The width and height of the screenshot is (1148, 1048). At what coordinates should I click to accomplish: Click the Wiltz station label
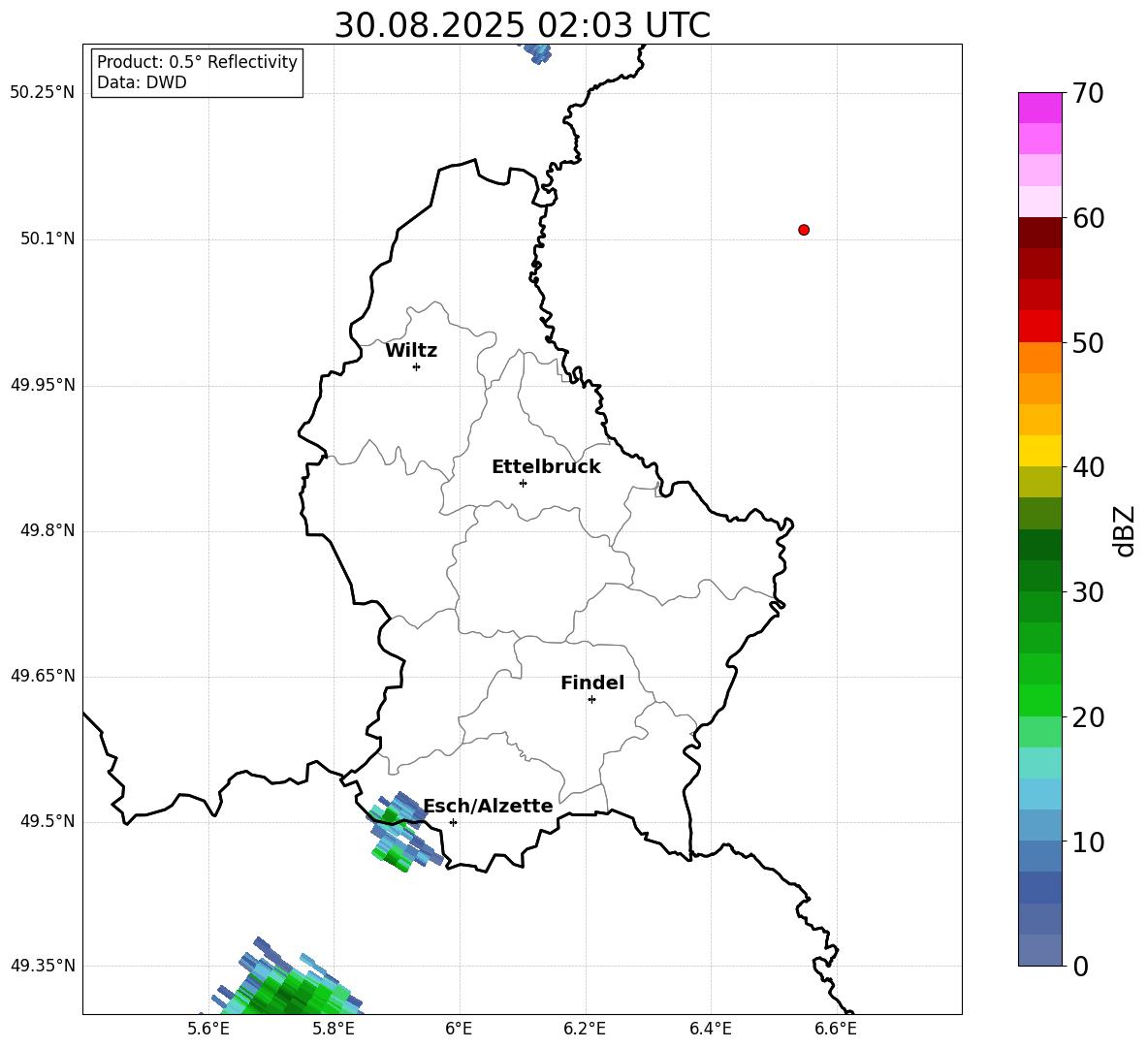coord(411,351)
